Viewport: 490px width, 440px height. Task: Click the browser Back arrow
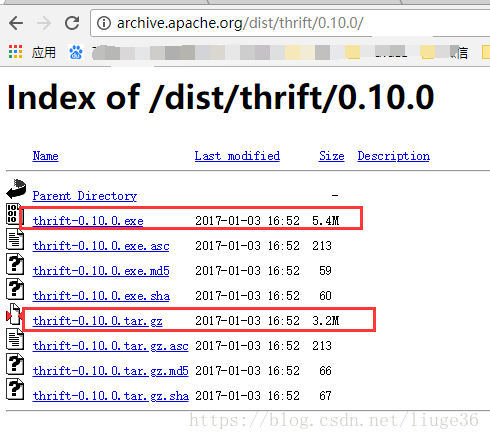click(x=16, y=23)
